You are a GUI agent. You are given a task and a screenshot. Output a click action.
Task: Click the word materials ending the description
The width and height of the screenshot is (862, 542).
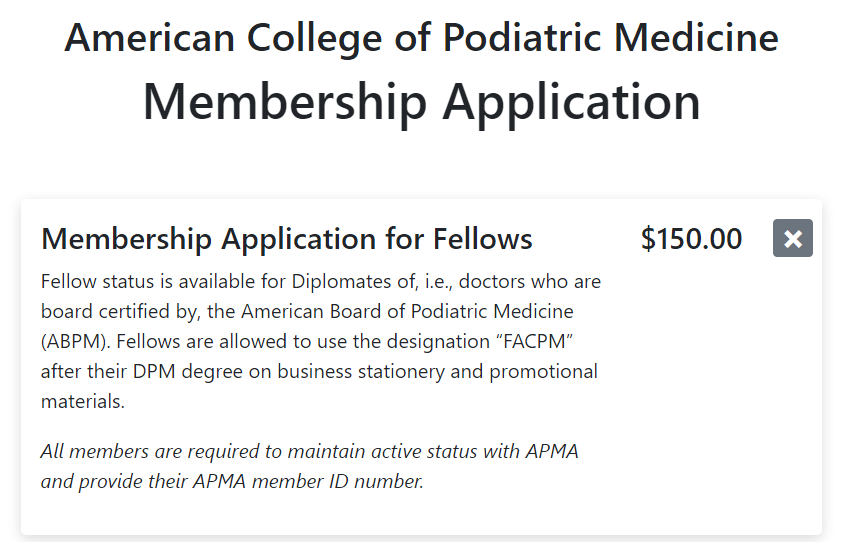click(x=82, y=402)
